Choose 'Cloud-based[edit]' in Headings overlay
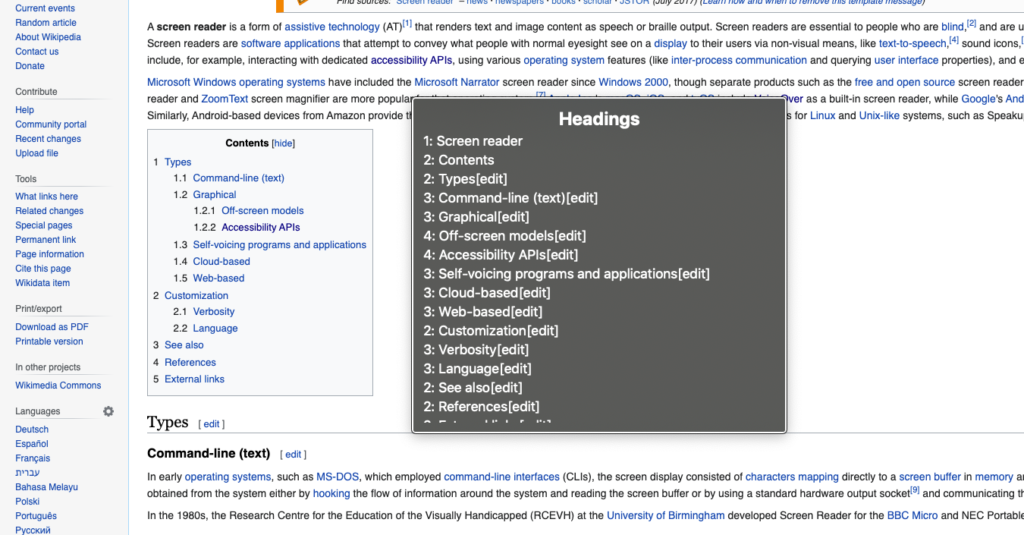 click(x=487, y=293)
